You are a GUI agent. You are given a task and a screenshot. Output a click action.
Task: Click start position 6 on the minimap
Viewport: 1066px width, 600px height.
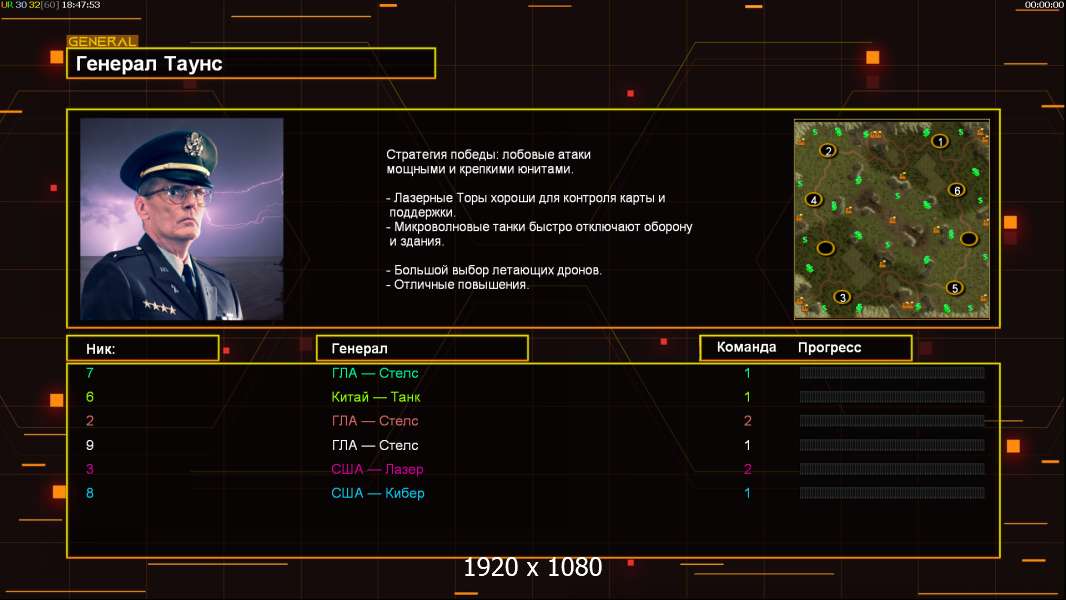pos(957,190)
